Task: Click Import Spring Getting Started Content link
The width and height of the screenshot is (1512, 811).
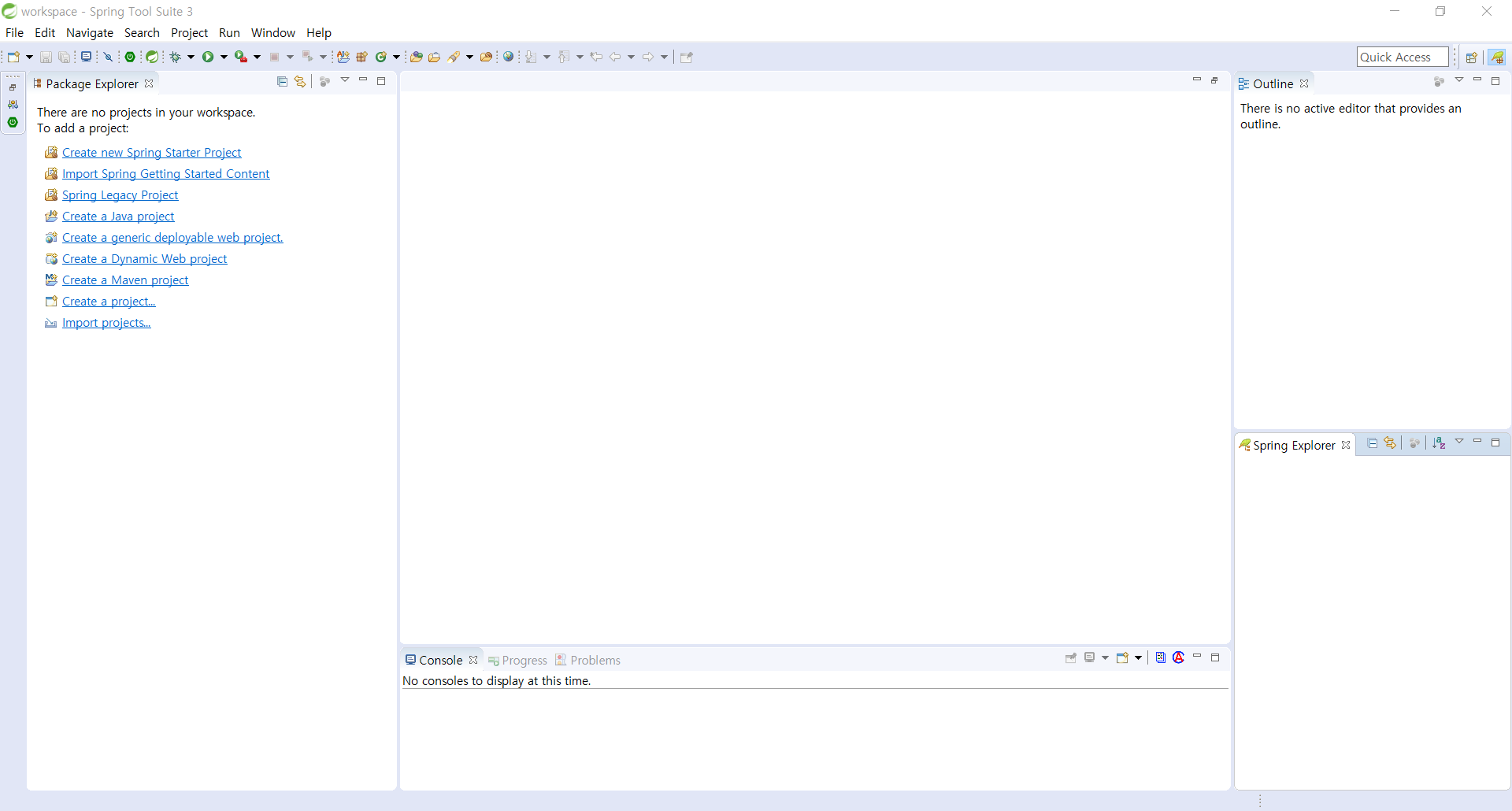Action: coord(165,174)
